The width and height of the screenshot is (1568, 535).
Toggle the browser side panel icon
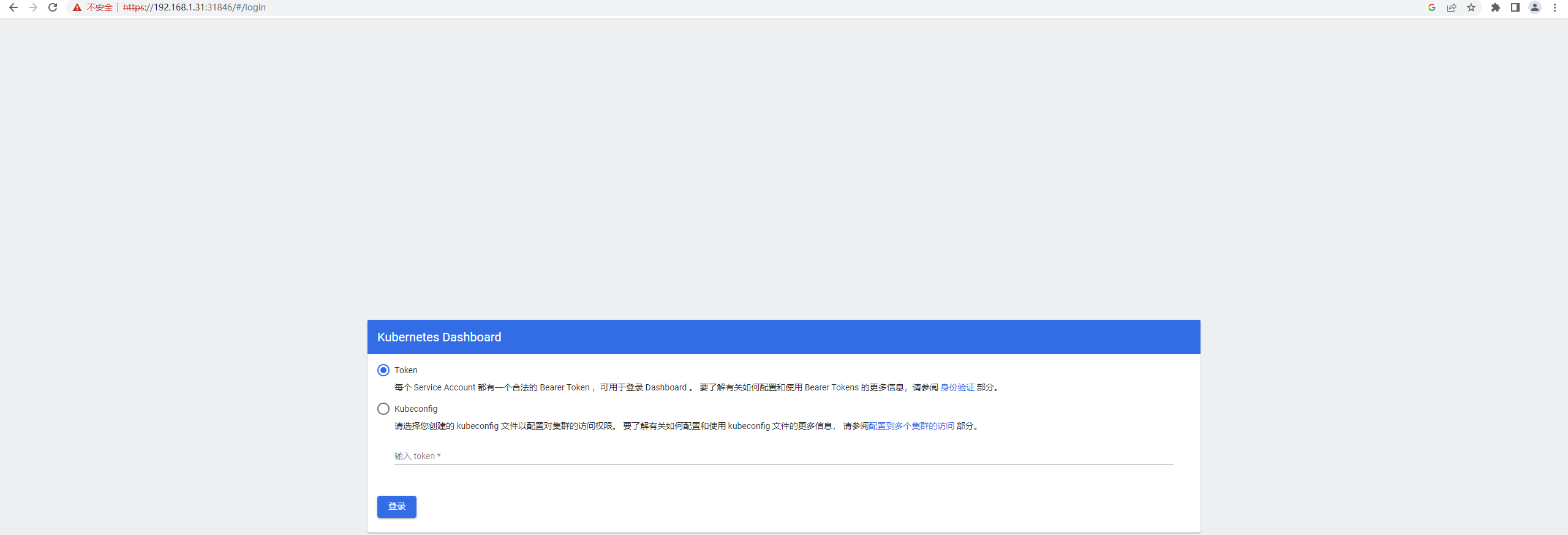point(1515,7)
